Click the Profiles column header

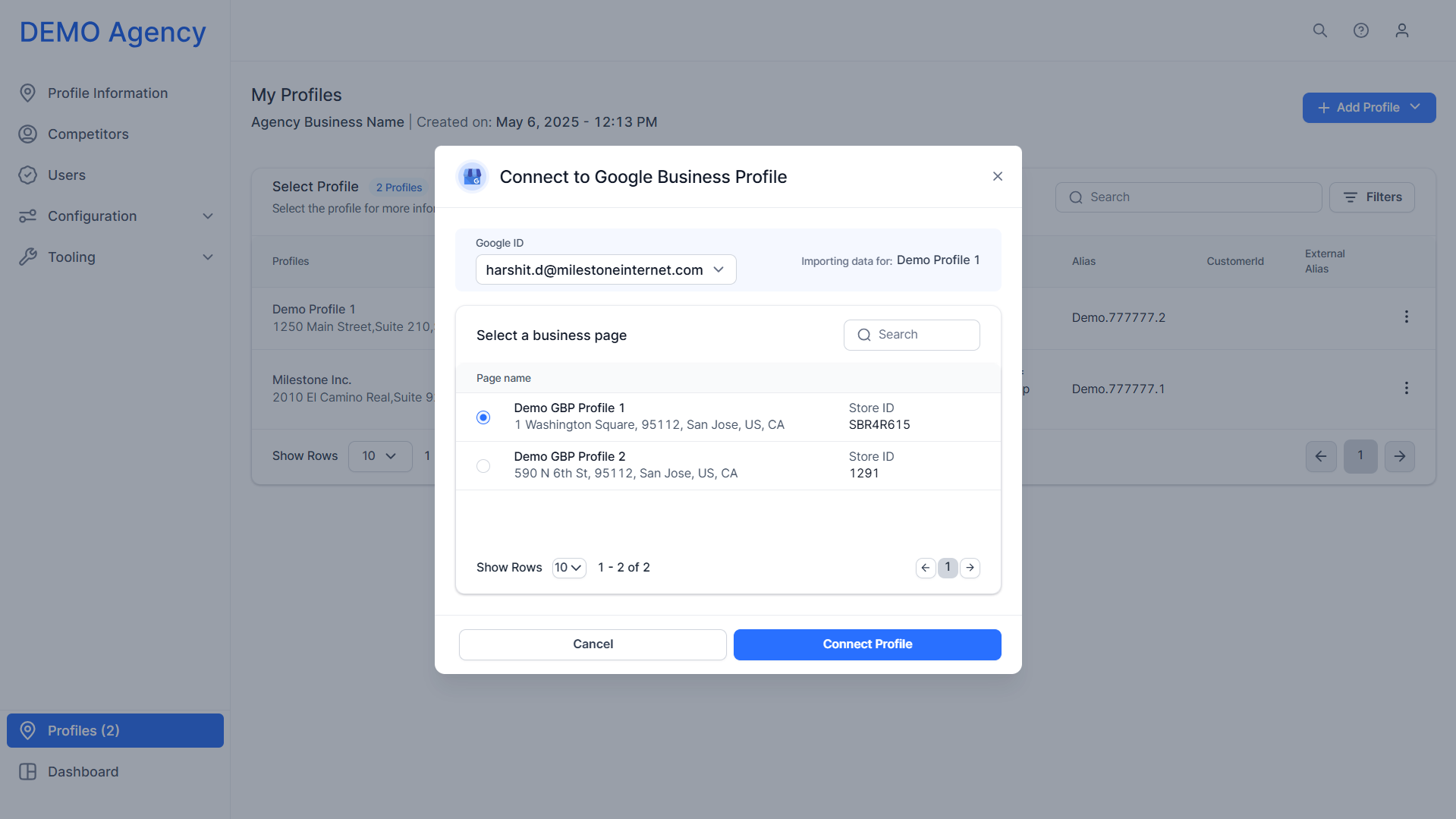pyautogui.click(x=291, y=261)
